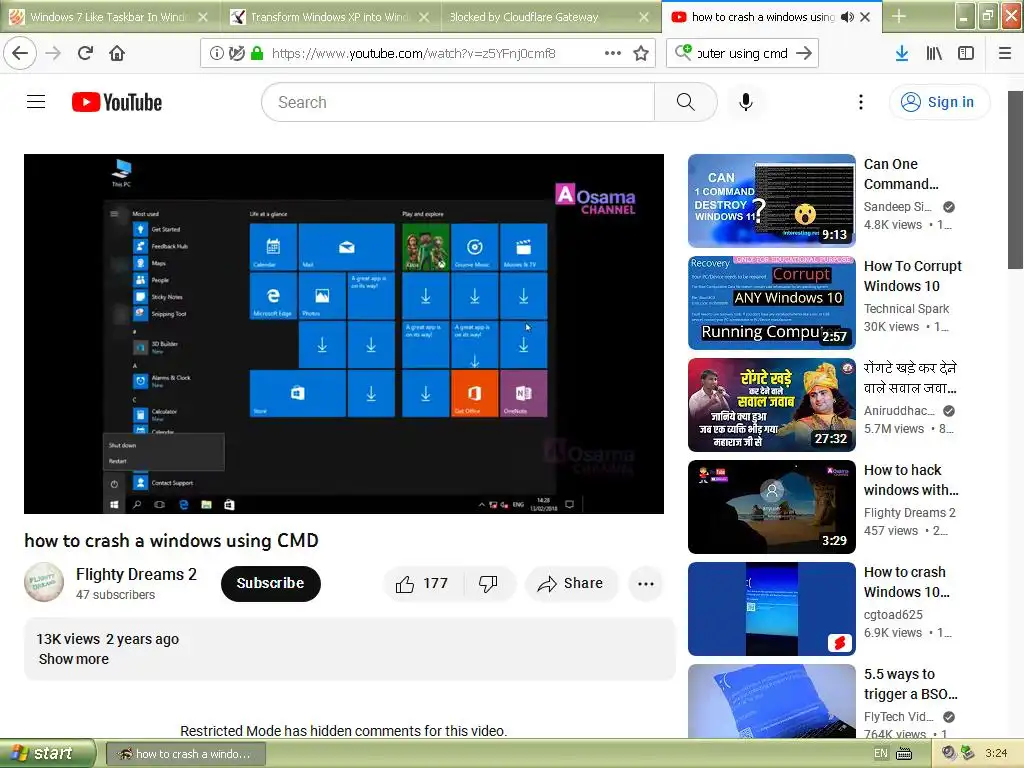
Task: Open the Windows Start menu
Action: point(47,753)
